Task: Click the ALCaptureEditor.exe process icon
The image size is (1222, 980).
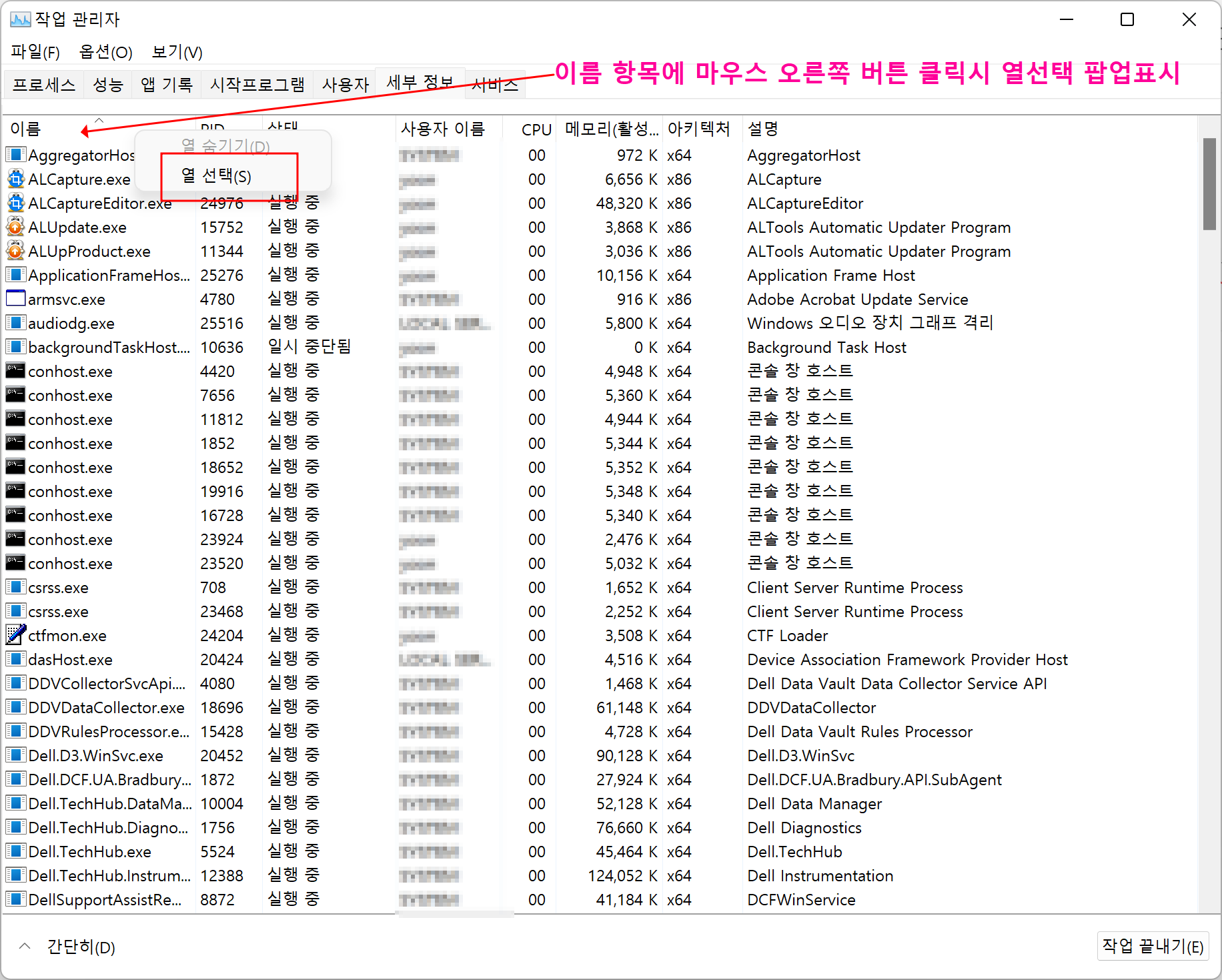Action: click(15, 203)
